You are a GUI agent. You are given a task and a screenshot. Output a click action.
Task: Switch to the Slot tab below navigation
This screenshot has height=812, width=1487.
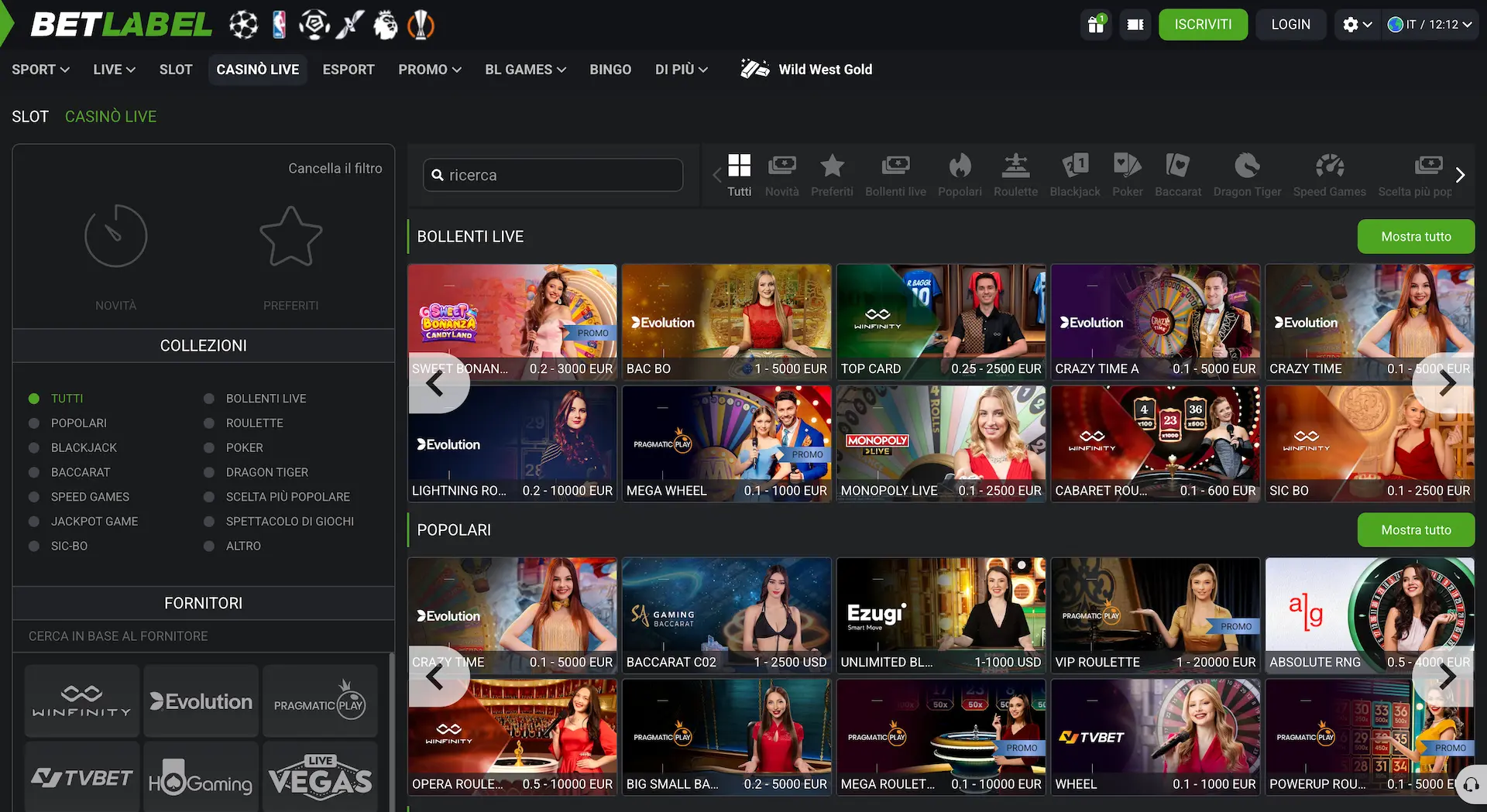30,117
